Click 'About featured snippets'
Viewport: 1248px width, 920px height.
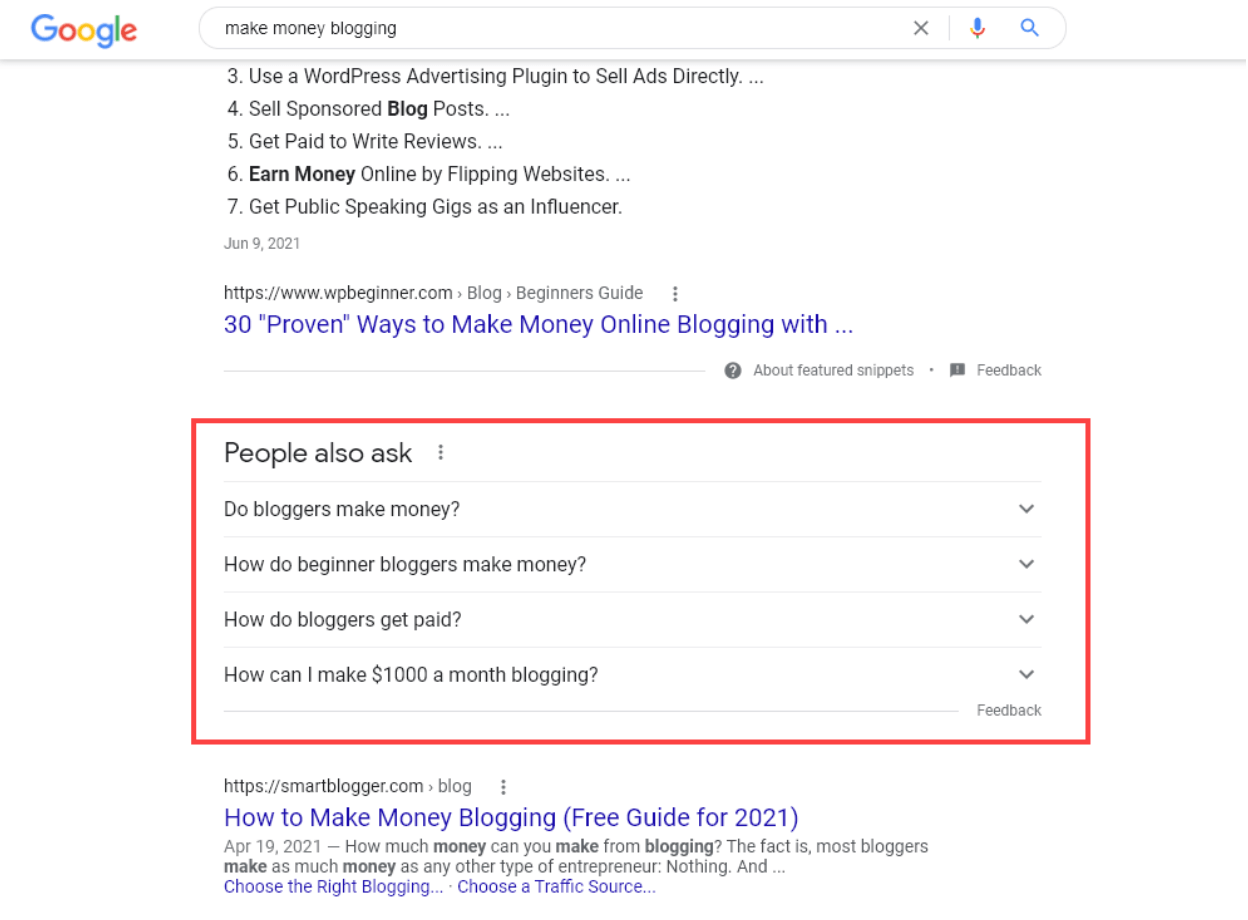coord(832,370)
